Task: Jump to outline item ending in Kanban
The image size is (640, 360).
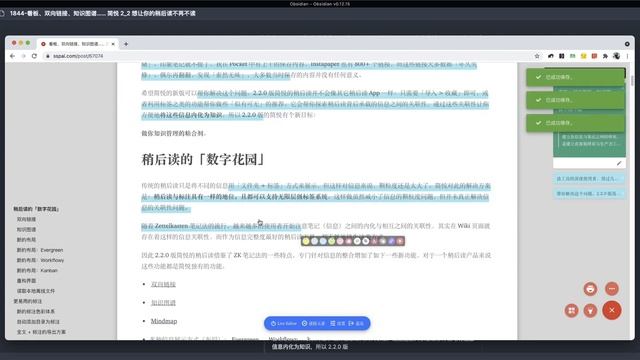Action: coord(37,270)
